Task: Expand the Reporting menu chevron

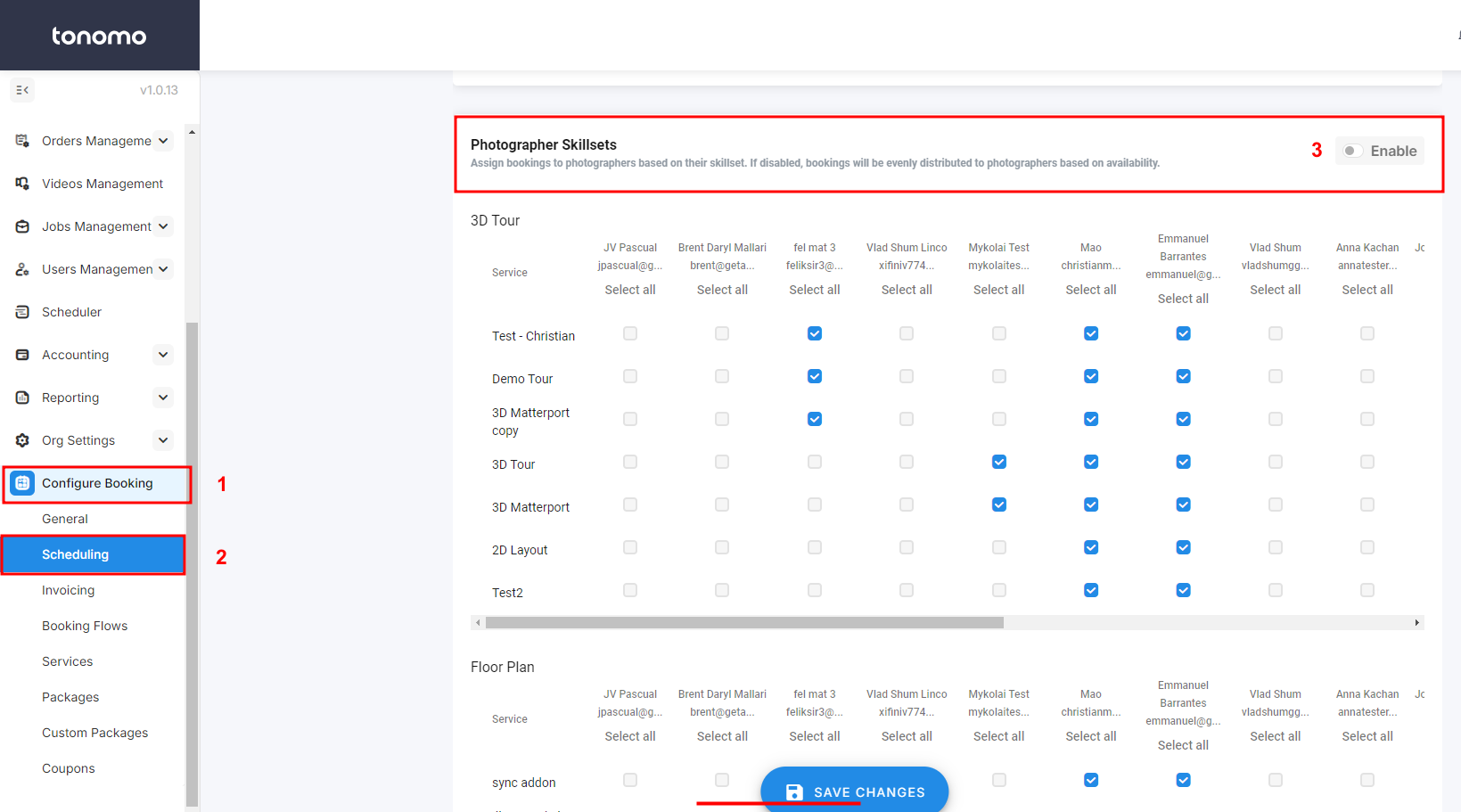Action: click(163, 398)
